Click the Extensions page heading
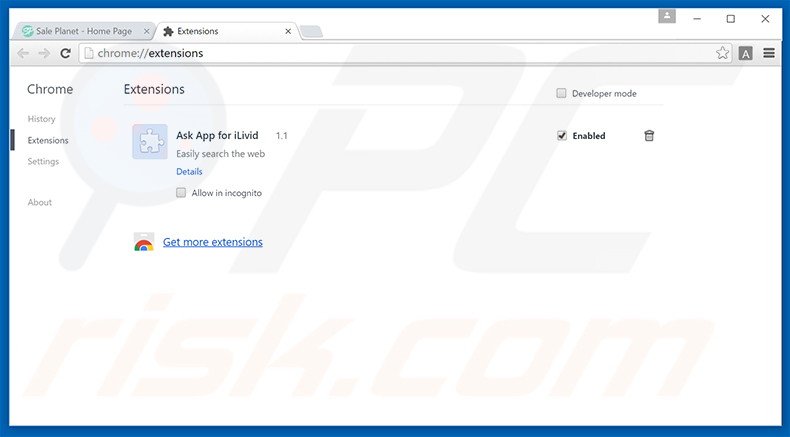The height and width of the screenshot is (437, 790). click(154, 89)
